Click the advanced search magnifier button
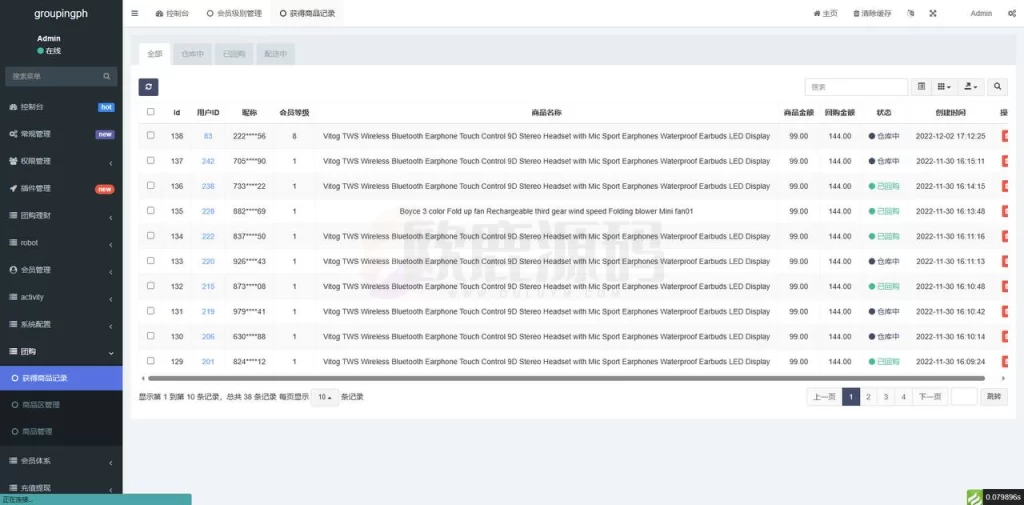This screenshot has height=505, width=1024. tap(997, 86)
